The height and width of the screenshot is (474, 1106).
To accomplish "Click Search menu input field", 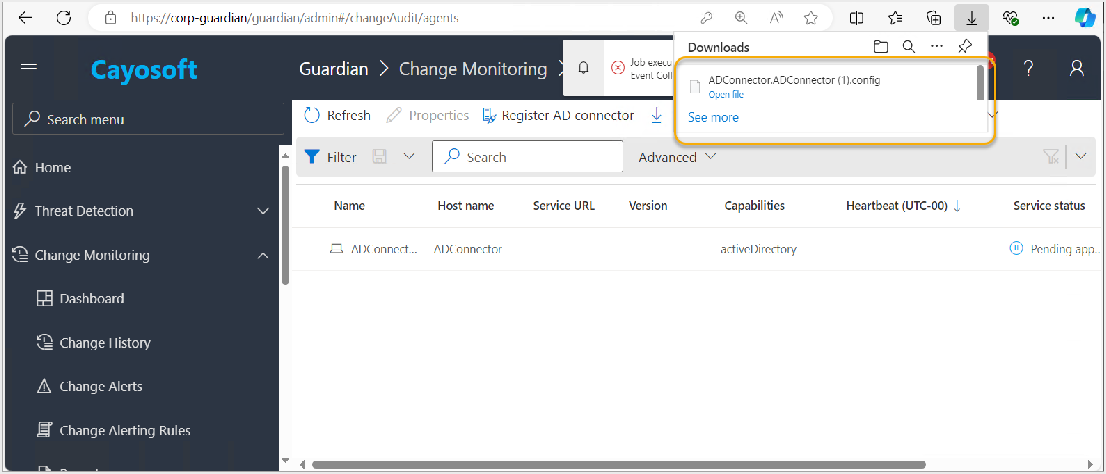I will 149,119.
